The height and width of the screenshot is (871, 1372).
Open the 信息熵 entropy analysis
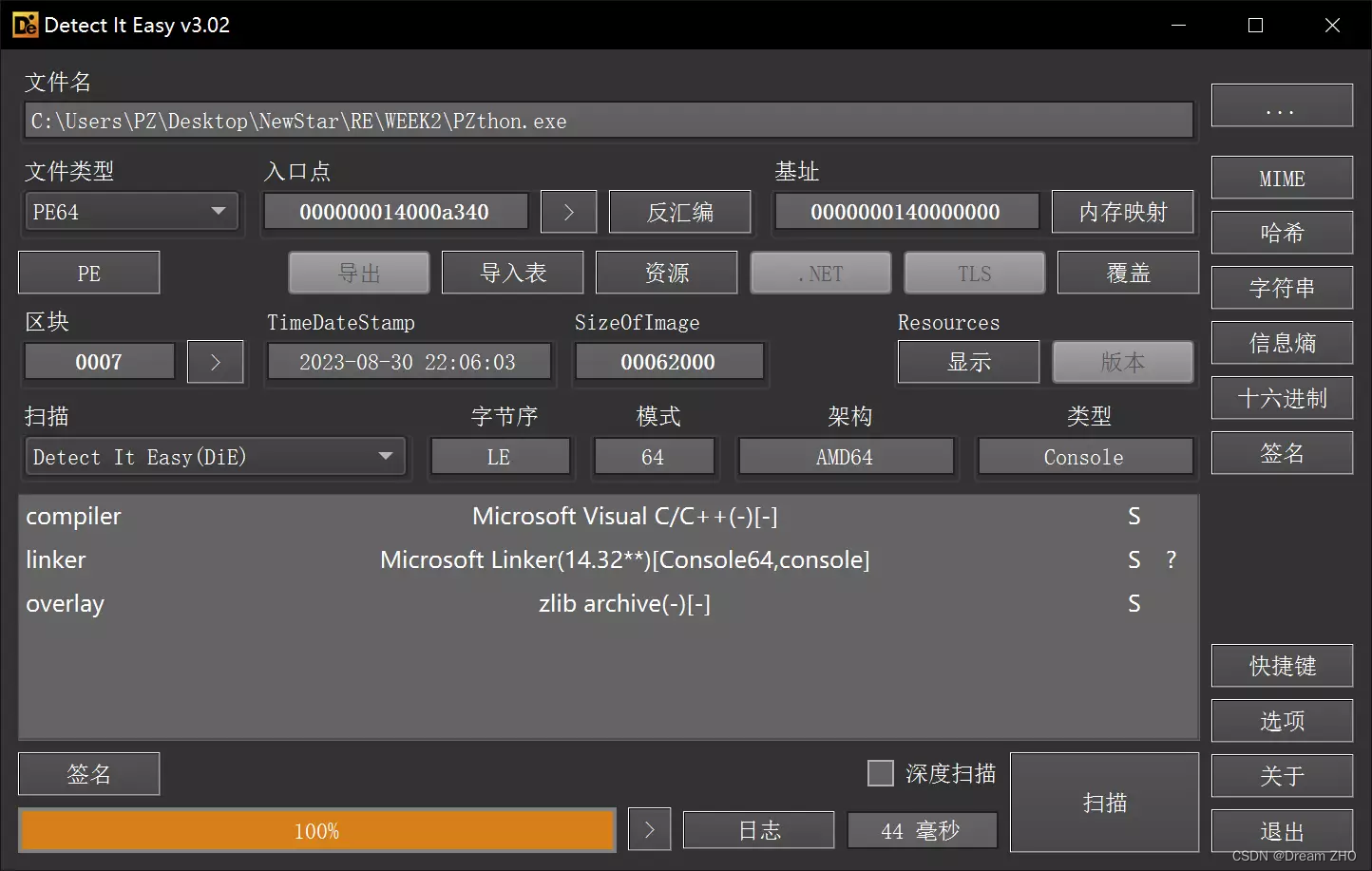1282,343
